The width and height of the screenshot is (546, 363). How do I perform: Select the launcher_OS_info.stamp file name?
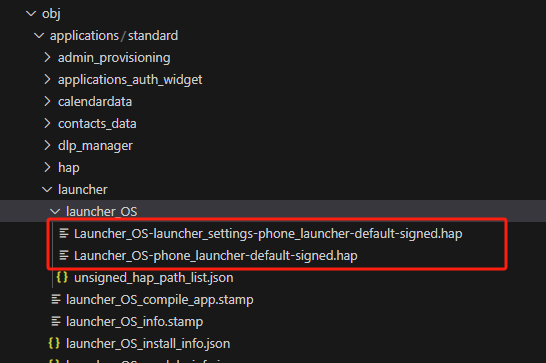pyautogui.click(x=134, y=322)
